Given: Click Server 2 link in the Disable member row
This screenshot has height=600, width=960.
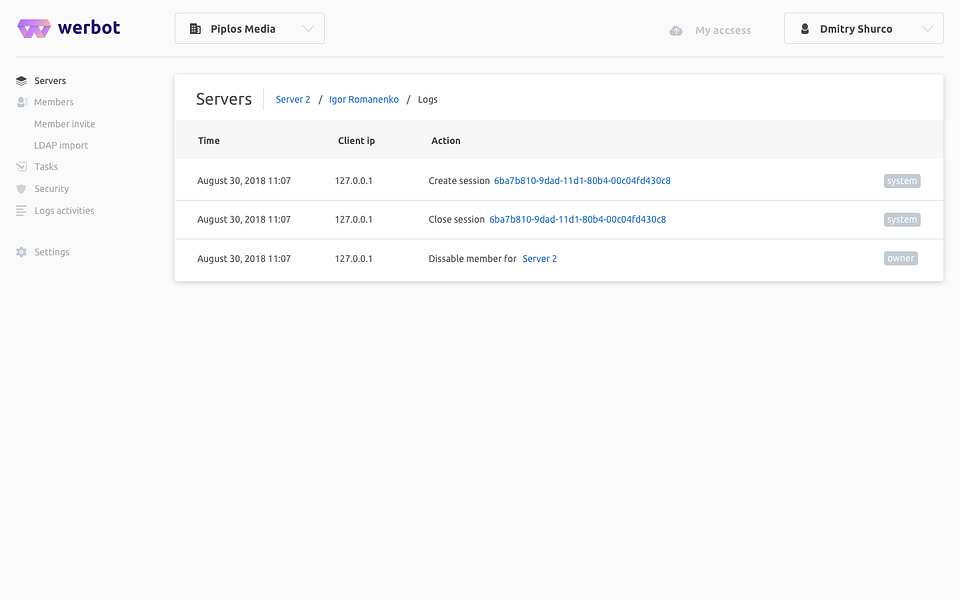Looking at the screenshot, I should (540, 258).
